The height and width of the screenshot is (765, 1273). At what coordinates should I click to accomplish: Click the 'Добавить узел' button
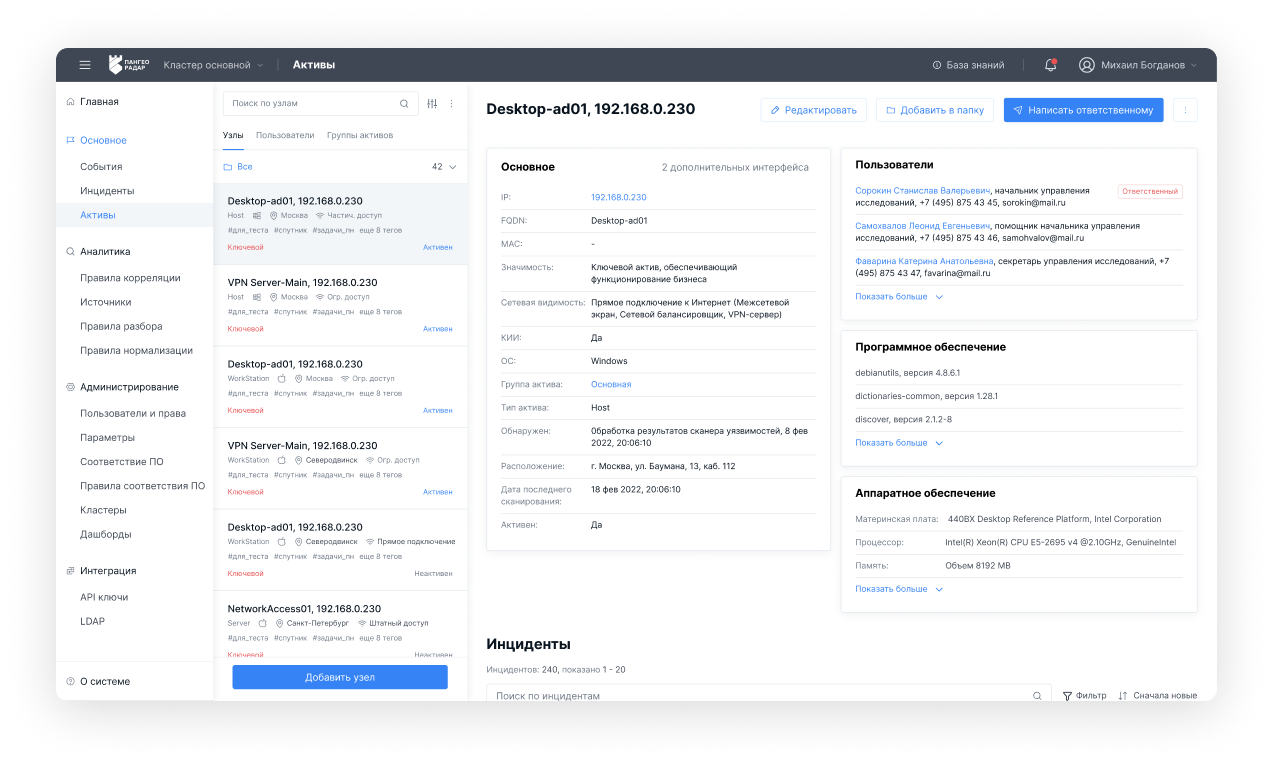[x=340, y=677]
